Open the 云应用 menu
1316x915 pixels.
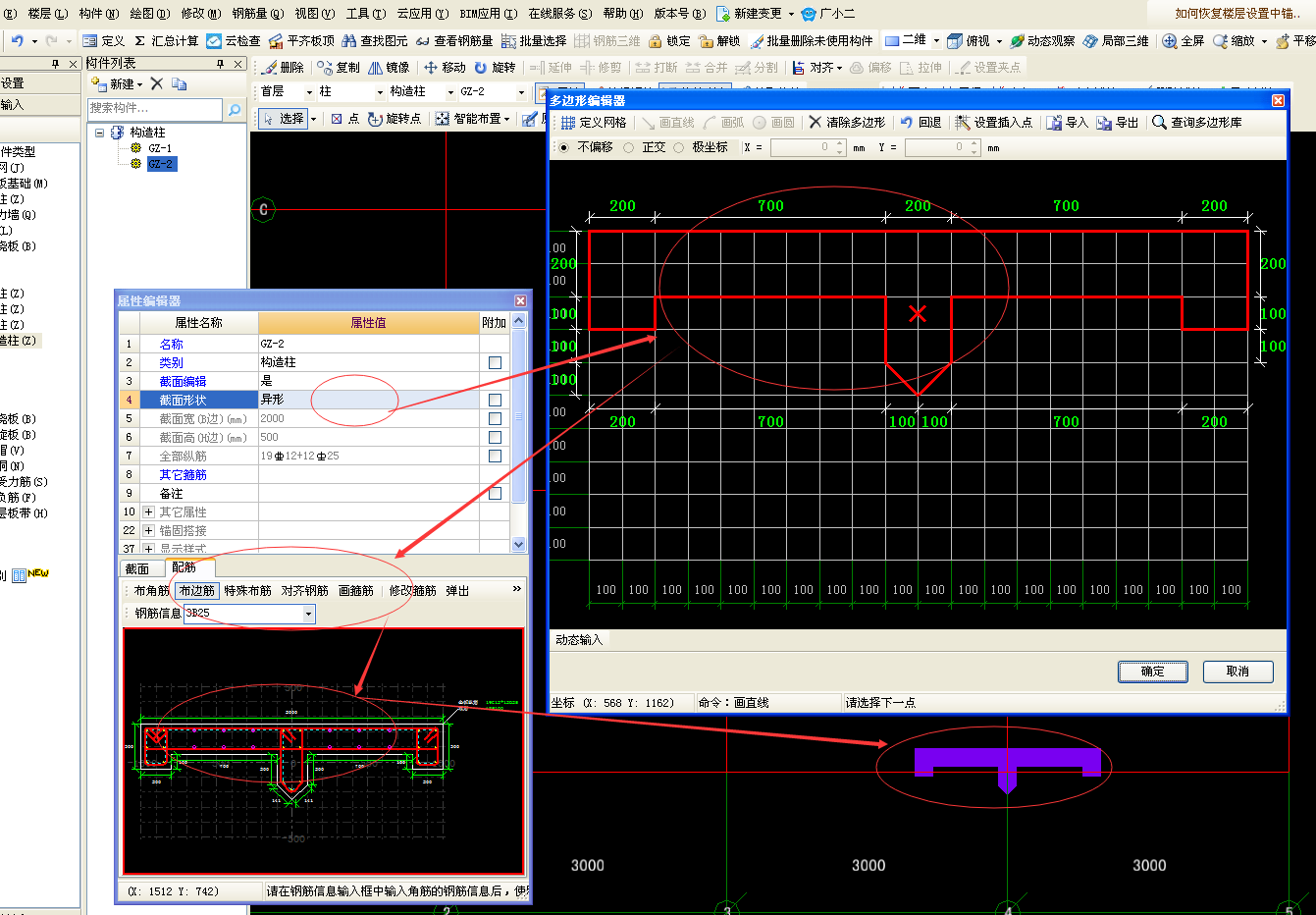coord(422,13)
